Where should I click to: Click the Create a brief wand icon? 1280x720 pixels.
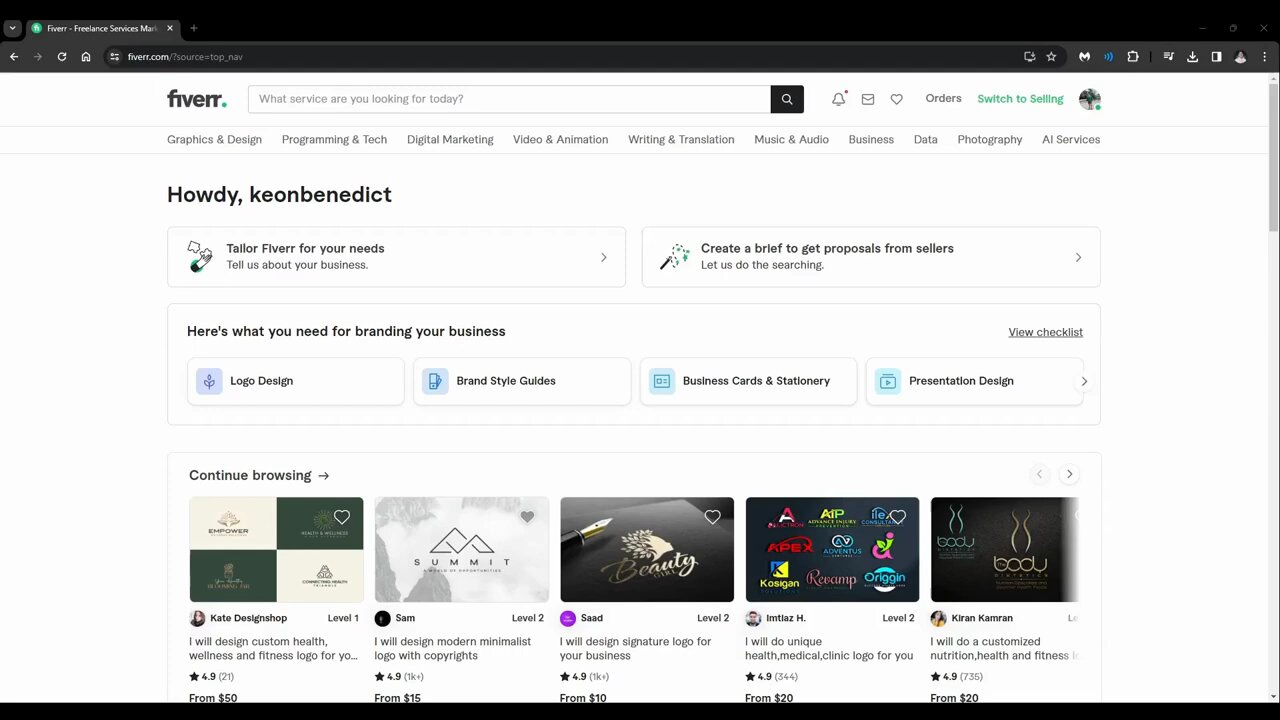(674, 257)
